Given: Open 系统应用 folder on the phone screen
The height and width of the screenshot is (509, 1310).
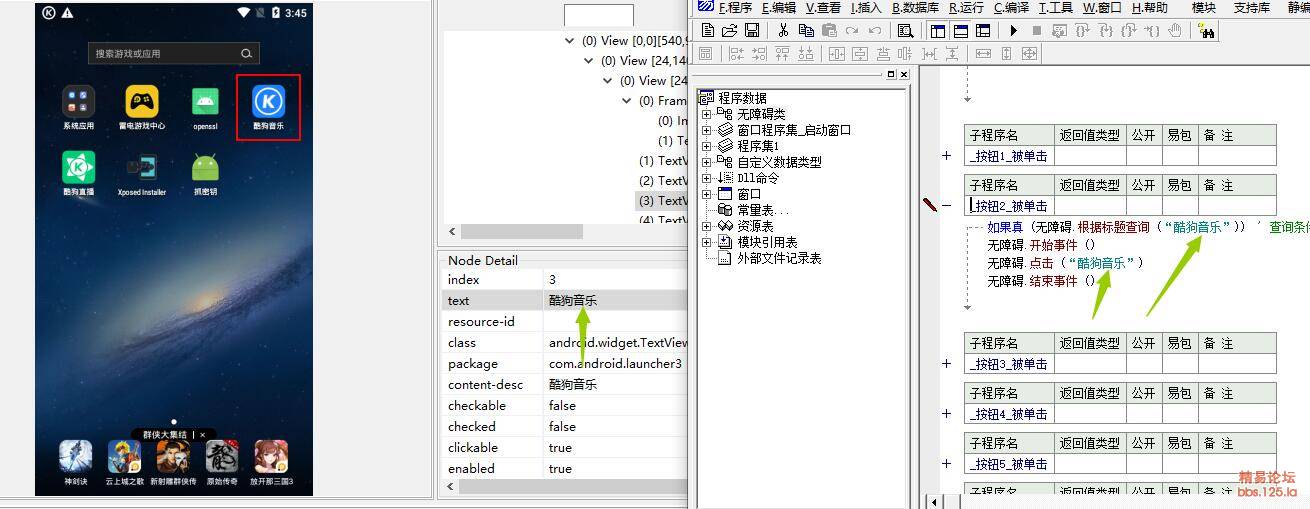Looking at the screenshot, I should point(78,107).
